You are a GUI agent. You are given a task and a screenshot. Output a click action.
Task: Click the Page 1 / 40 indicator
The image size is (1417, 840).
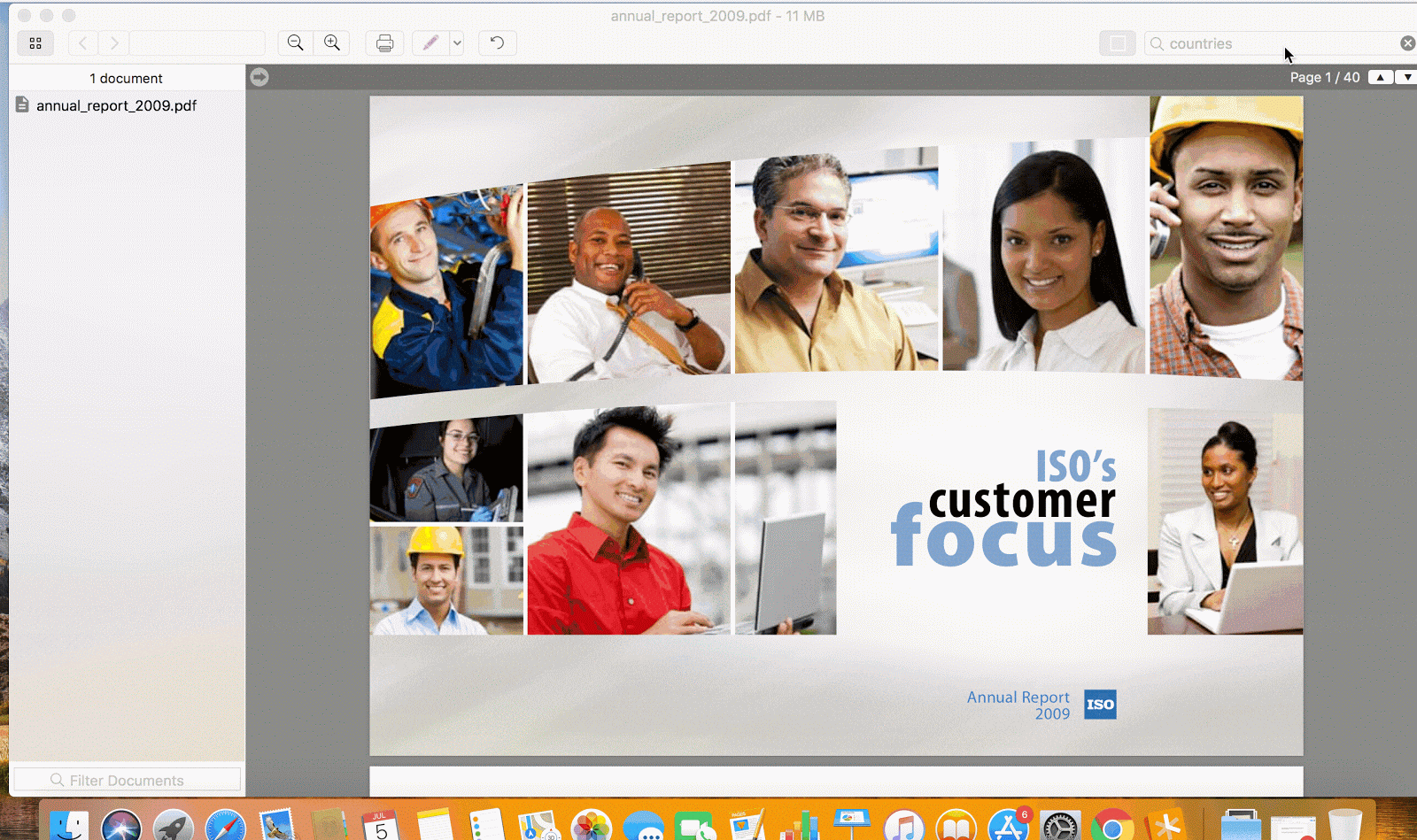[x=1325, y=77]
